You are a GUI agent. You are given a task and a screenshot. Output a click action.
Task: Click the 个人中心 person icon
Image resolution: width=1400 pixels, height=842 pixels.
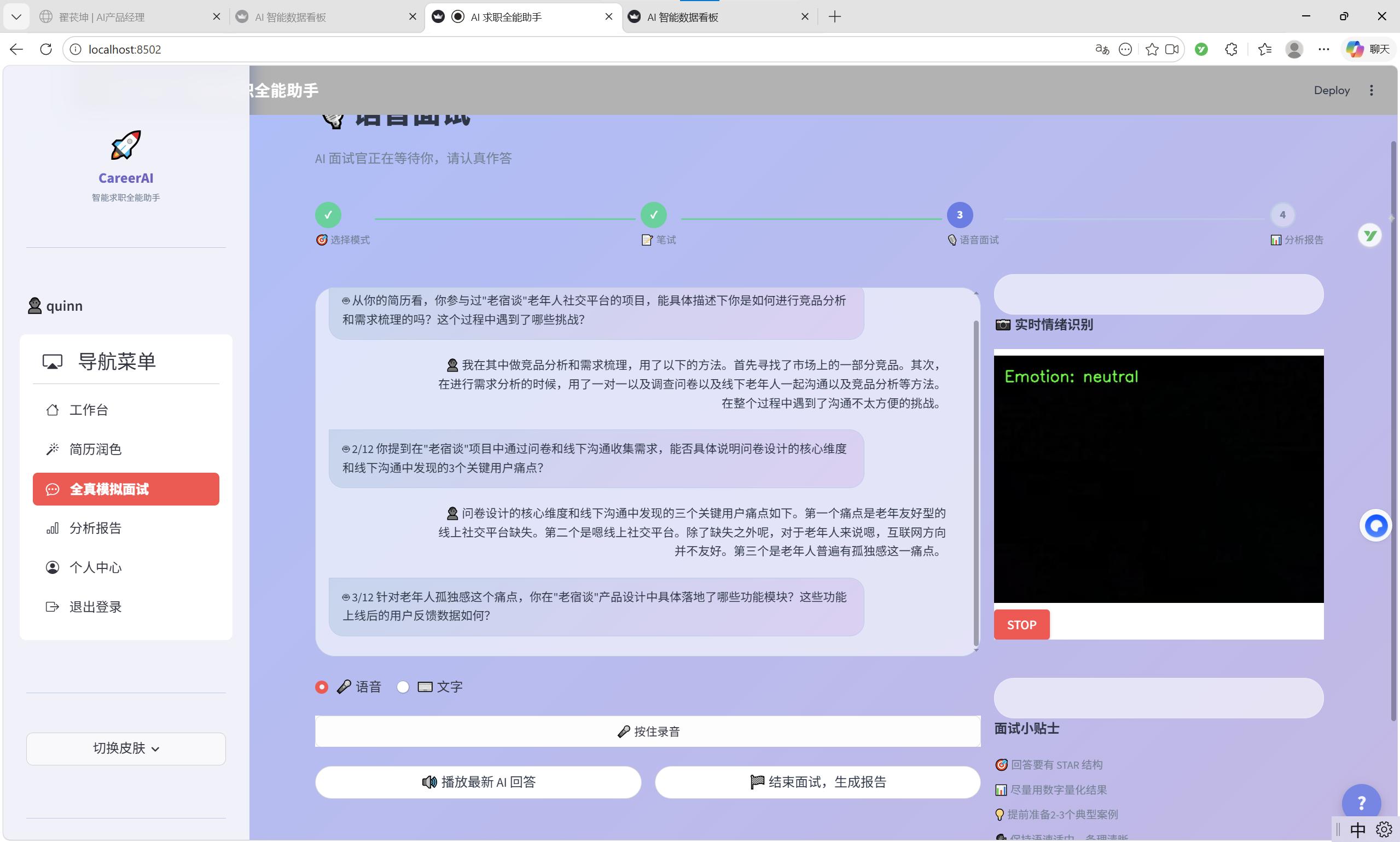53,567
